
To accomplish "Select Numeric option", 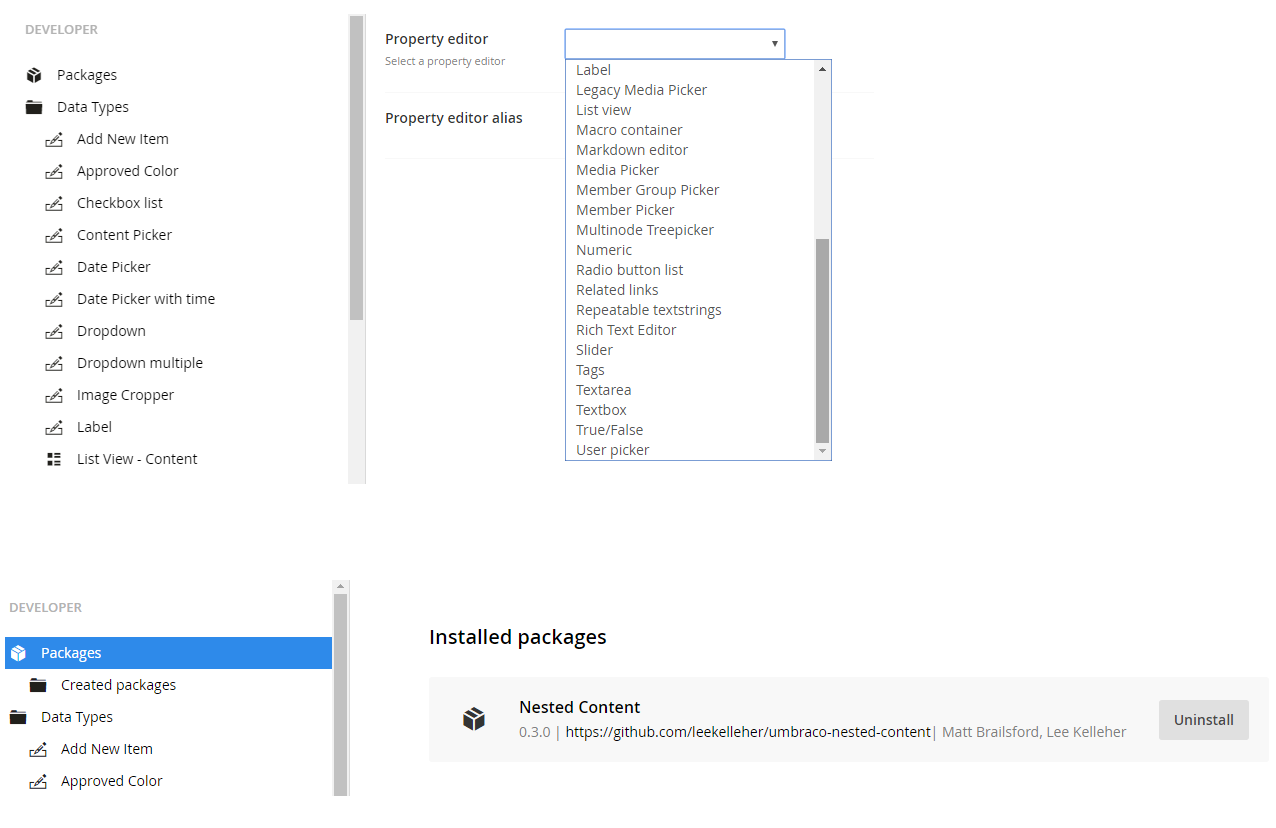I will click(x=604, y=250).
